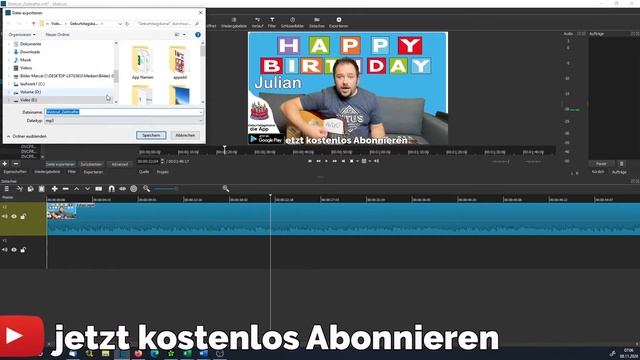Screen dimensions: 640x360
Task: Click the timeline paste clipboard icon
Action: point(41,189)
